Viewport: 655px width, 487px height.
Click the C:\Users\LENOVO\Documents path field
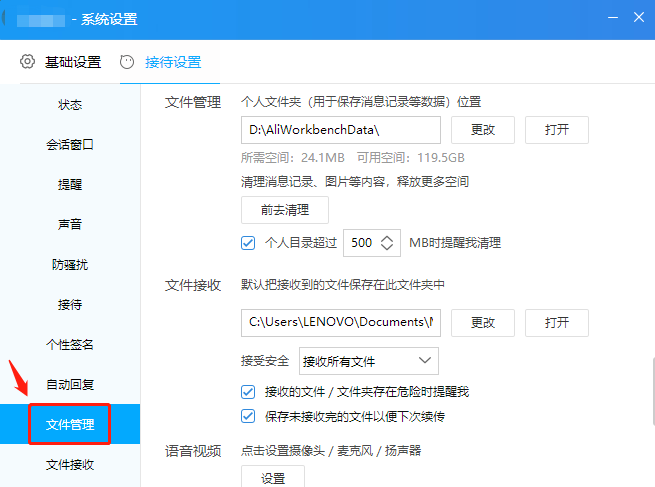[341, 323]
